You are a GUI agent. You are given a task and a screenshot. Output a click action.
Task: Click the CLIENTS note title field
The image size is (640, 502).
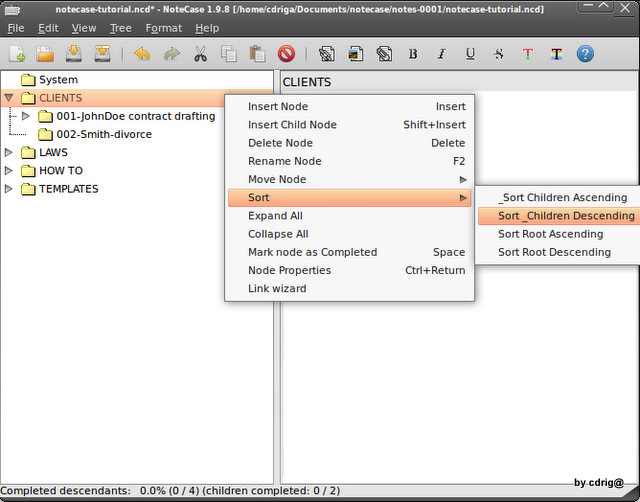[460, 82]
